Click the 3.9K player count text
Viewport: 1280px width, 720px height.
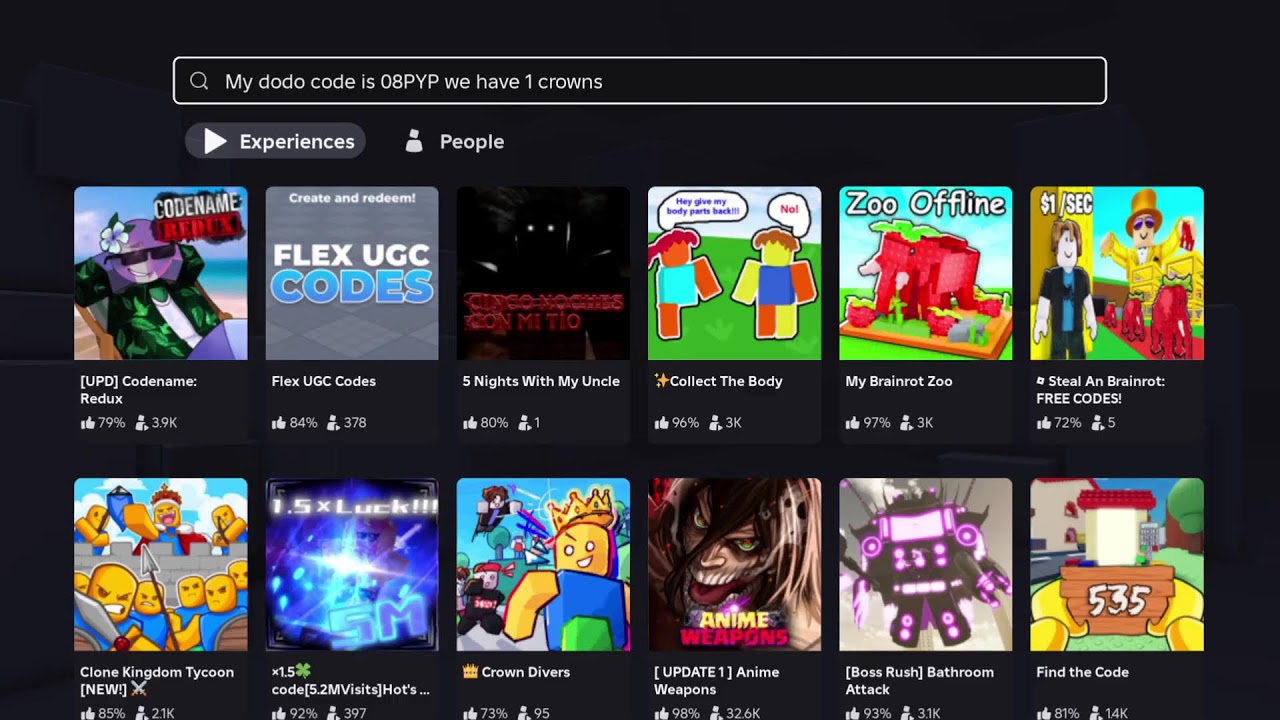tap(164, 423)
